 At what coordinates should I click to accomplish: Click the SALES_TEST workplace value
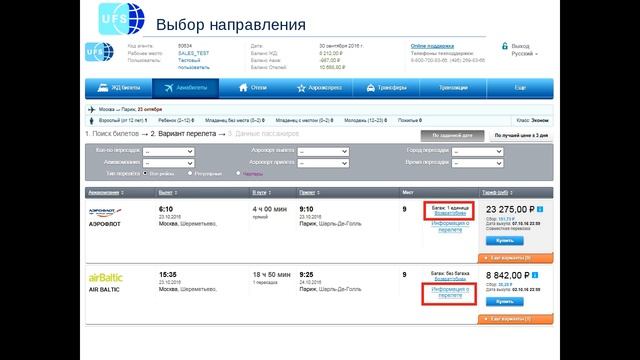[193, 53]
